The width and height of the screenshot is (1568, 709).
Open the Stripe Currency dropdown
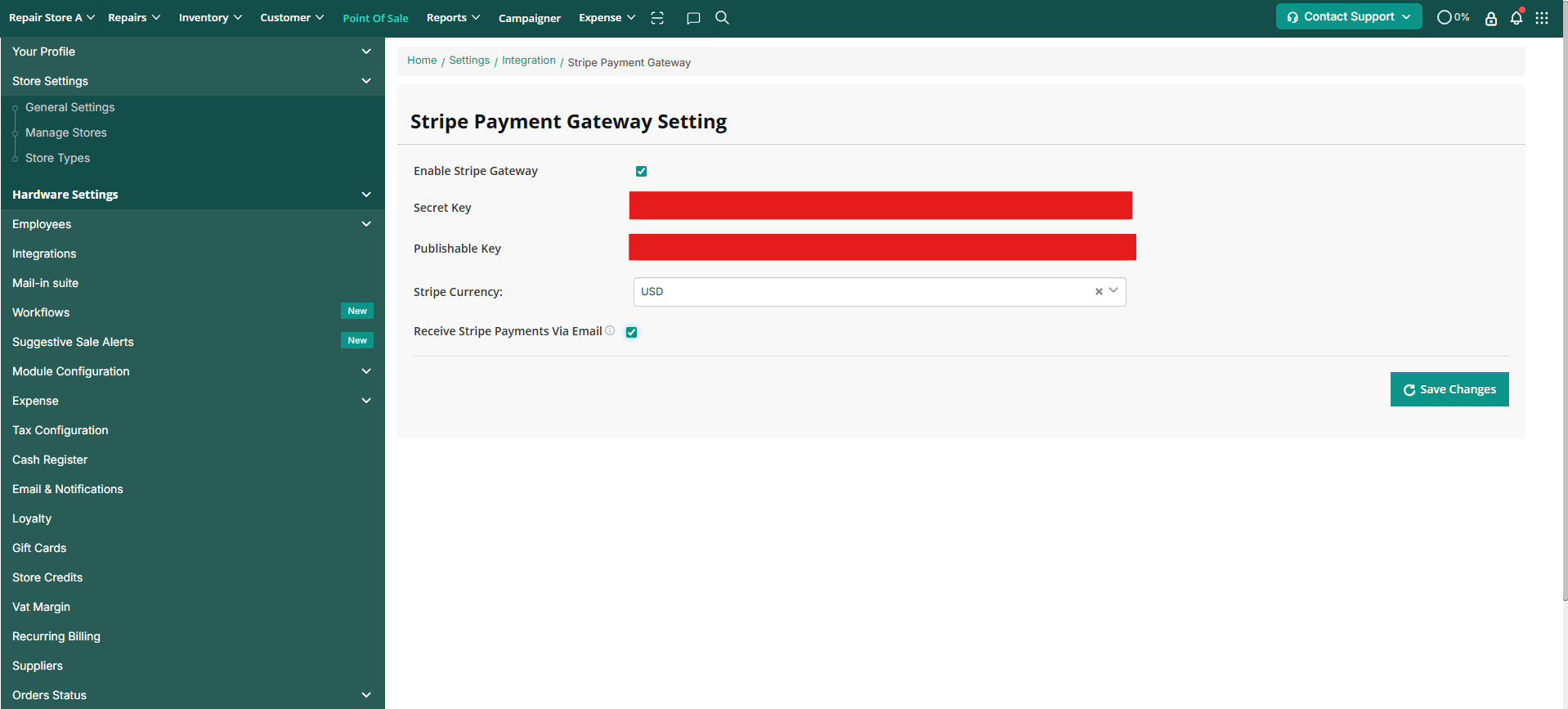(x=880, y=292)
